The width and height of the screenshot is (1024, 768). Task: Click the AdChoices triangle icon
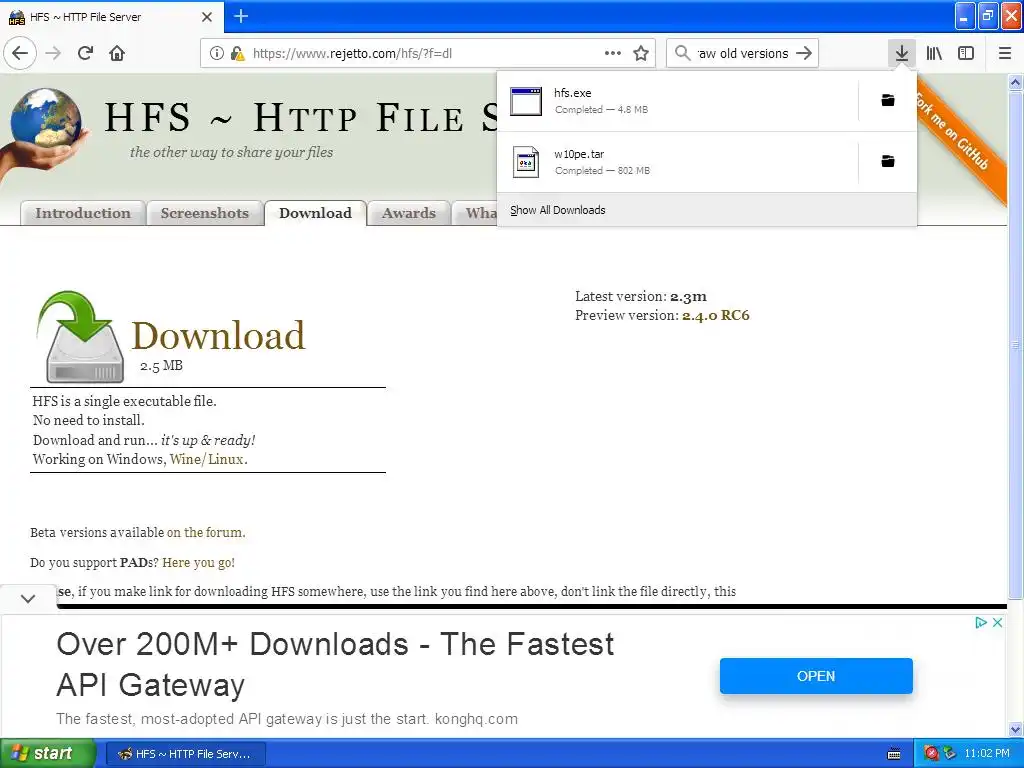coord(981,622)
